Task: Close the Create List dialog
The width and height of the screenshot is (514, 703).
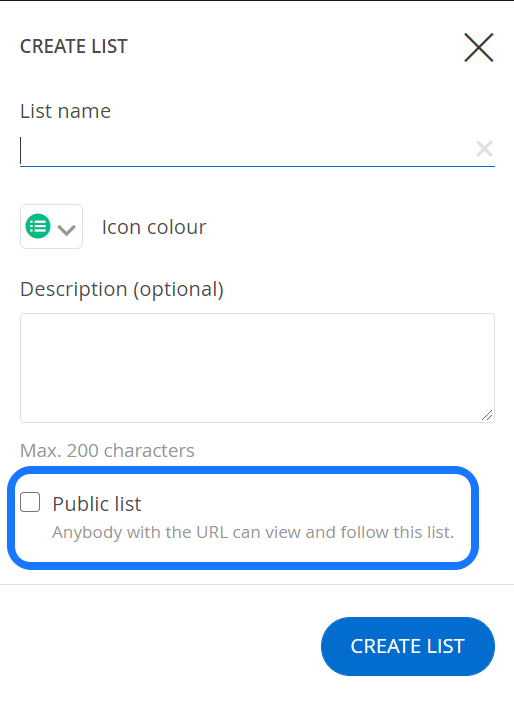Action: click(479, 47)
